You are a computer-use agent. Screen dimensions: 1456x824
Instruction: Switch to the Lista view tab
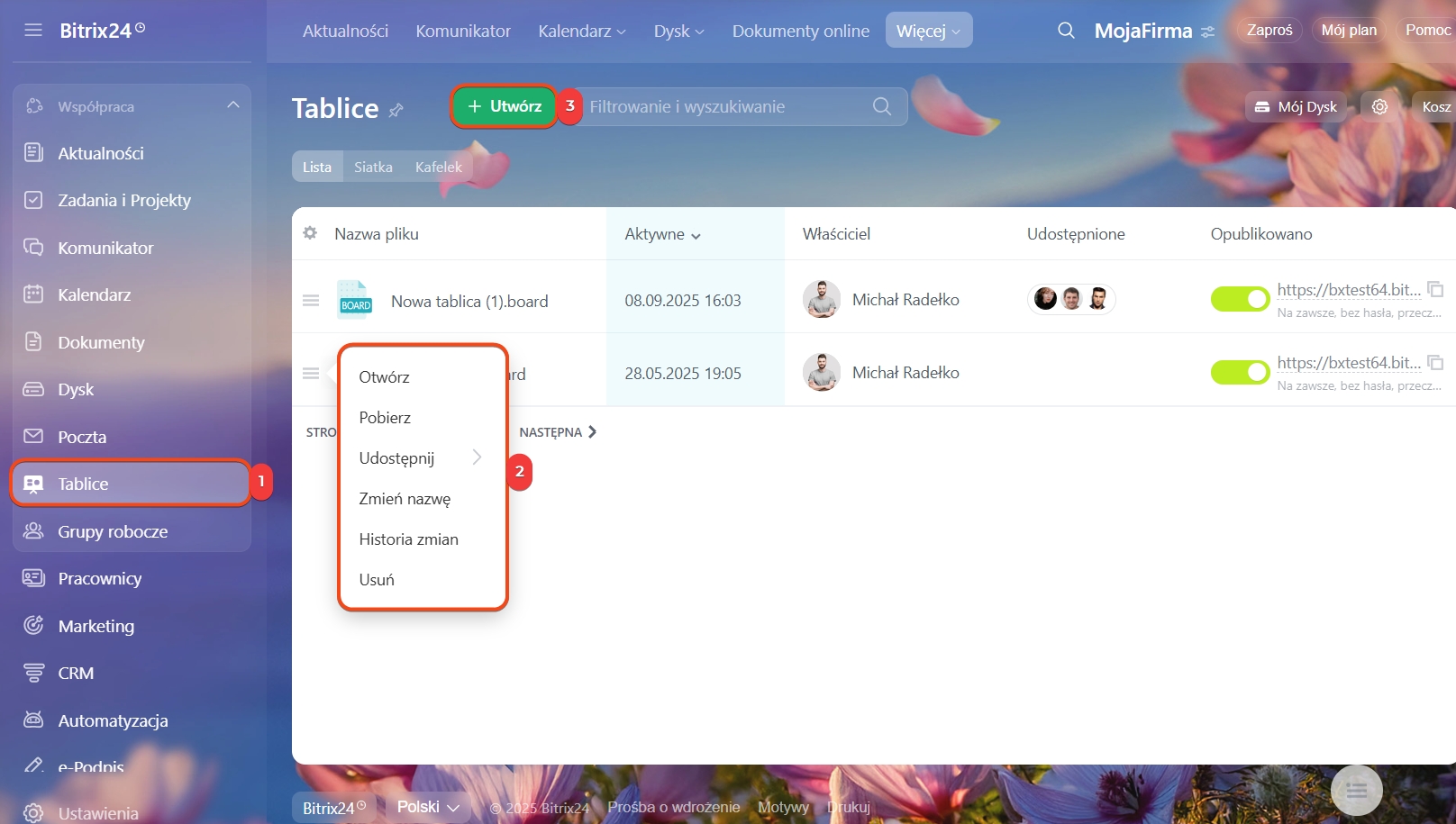[317, 167]
